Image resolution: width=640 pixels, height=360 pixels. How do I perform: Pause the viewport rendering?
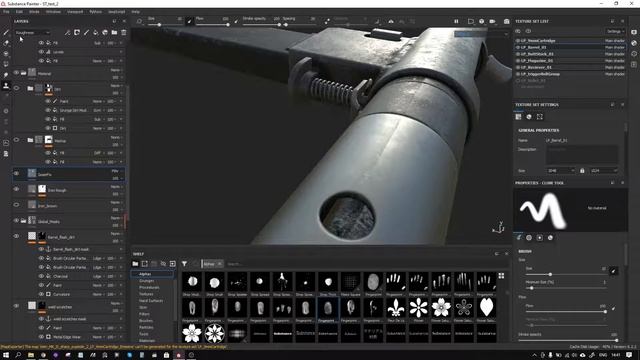[x=456, y=21]
